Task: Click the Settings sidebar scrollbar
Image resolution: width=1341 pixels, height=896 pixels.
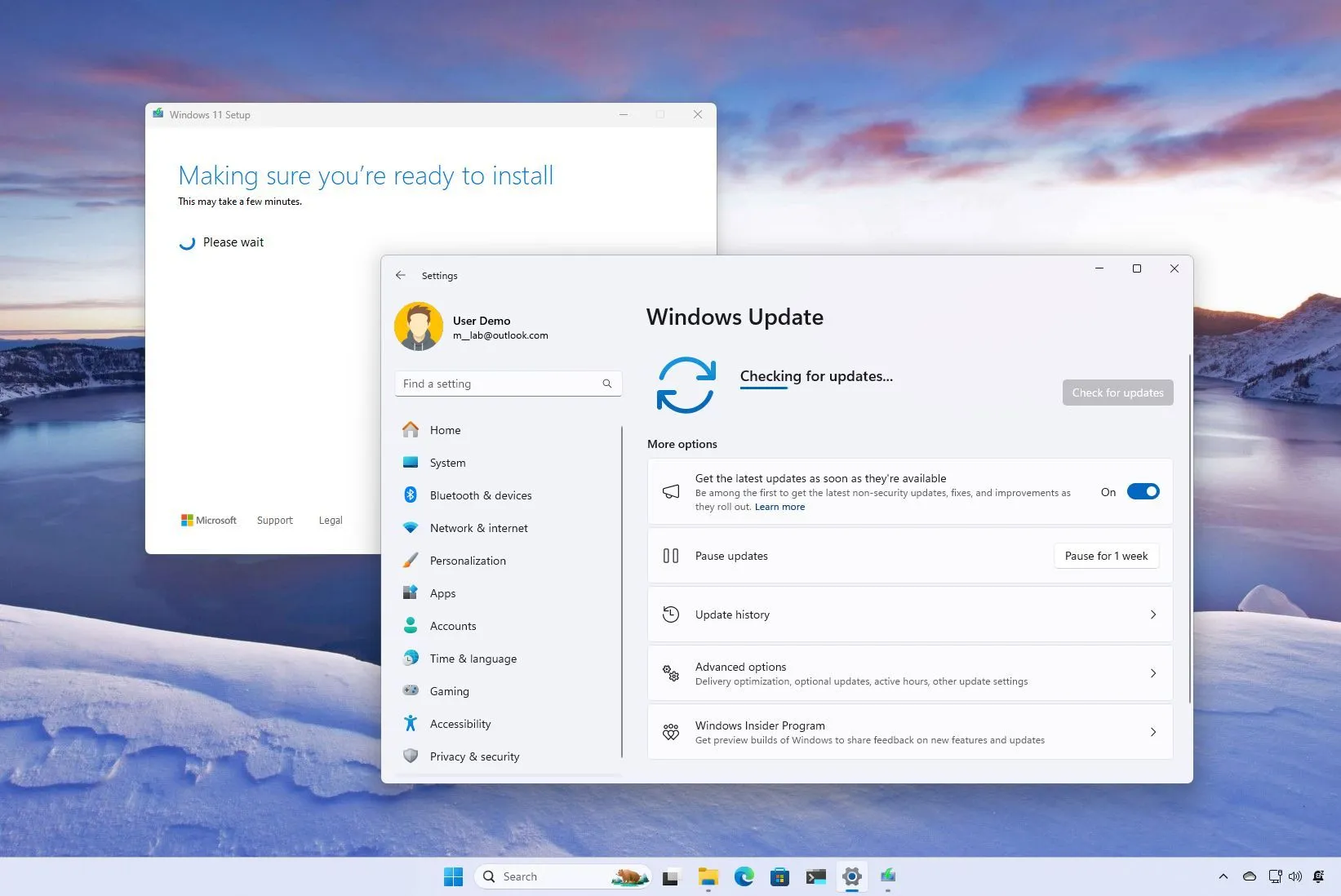Action: (622, 592)
